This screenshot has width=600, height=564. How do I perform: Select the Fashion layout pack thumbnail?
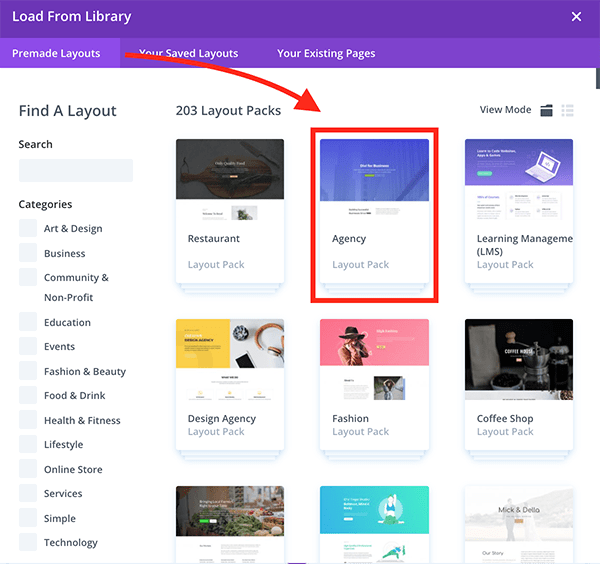click(x=374, y=360)
